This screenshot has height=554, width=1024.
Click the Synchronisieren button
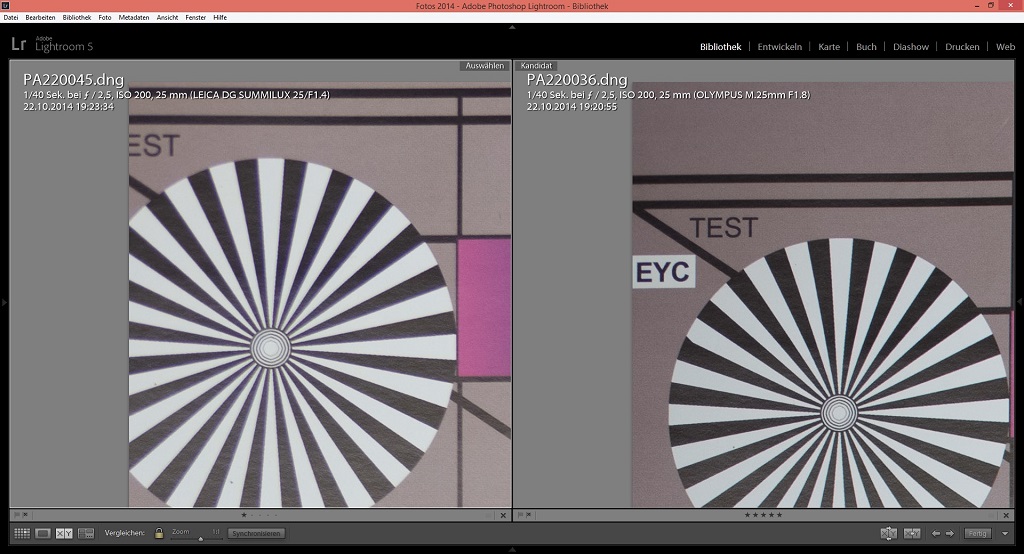pos(257,534)
